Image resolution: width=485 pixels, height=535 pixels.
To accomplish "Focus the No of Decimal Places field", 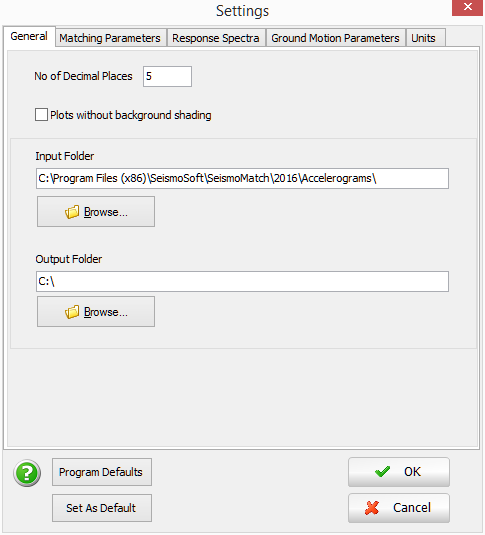I will (x=167, y=76).
